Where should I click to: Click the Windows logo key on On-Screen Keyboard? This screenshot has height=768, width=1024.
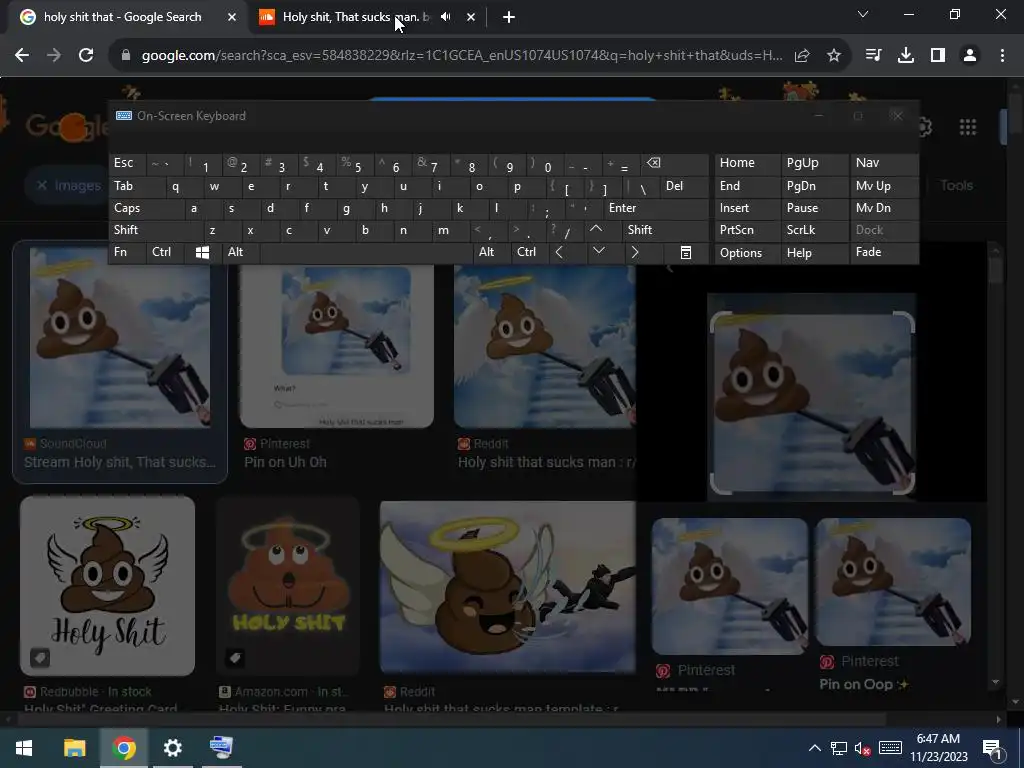coord(202,253)
